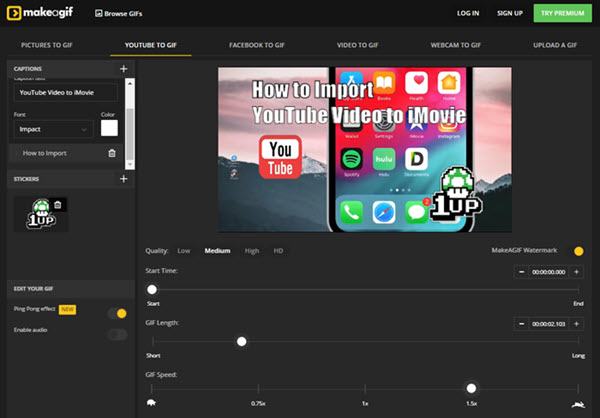Add a new caption with plus icon

pyautogui.click(x=124, y=69)
